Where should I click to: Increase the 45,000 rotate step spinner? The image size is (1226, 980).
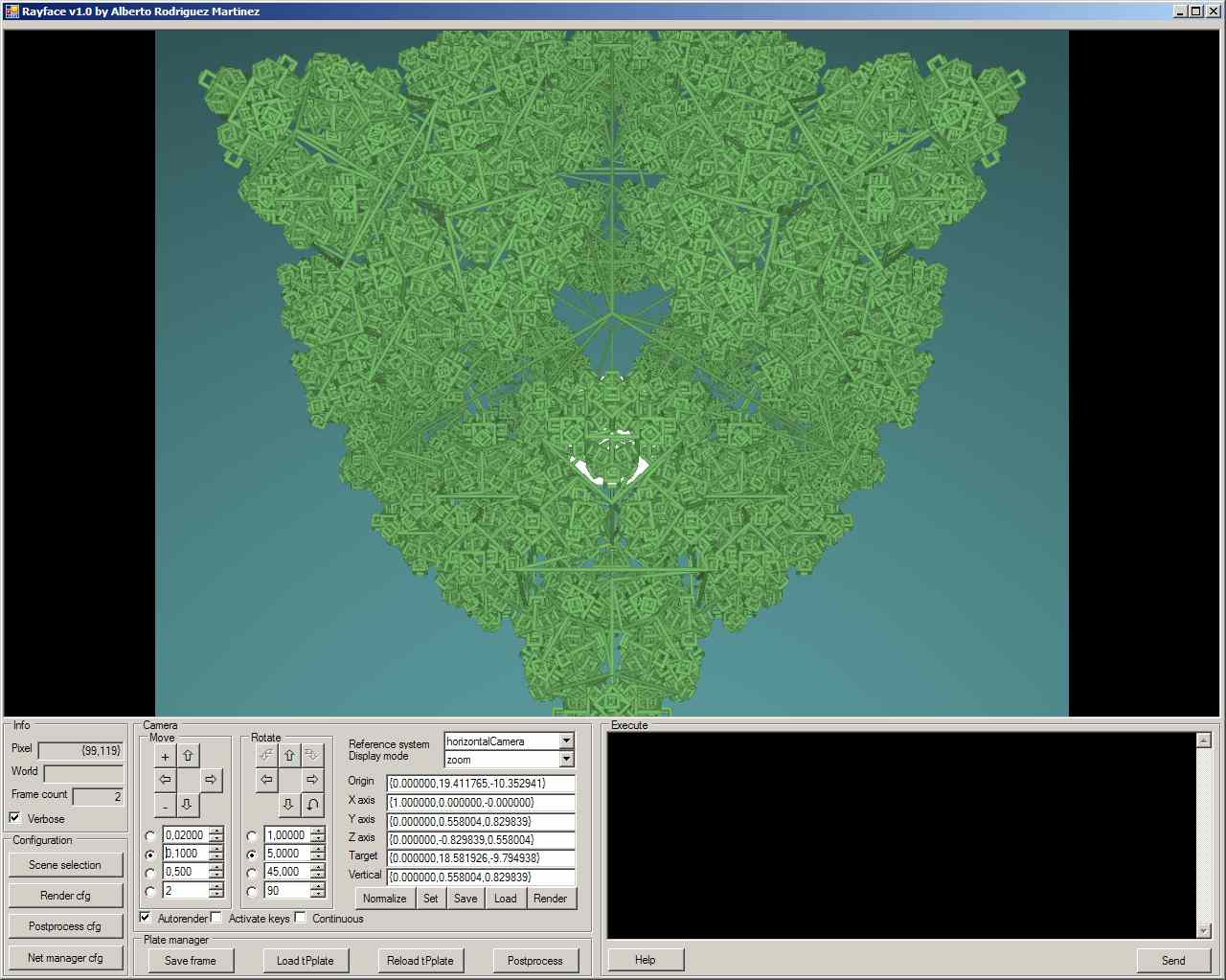(318, 868)
